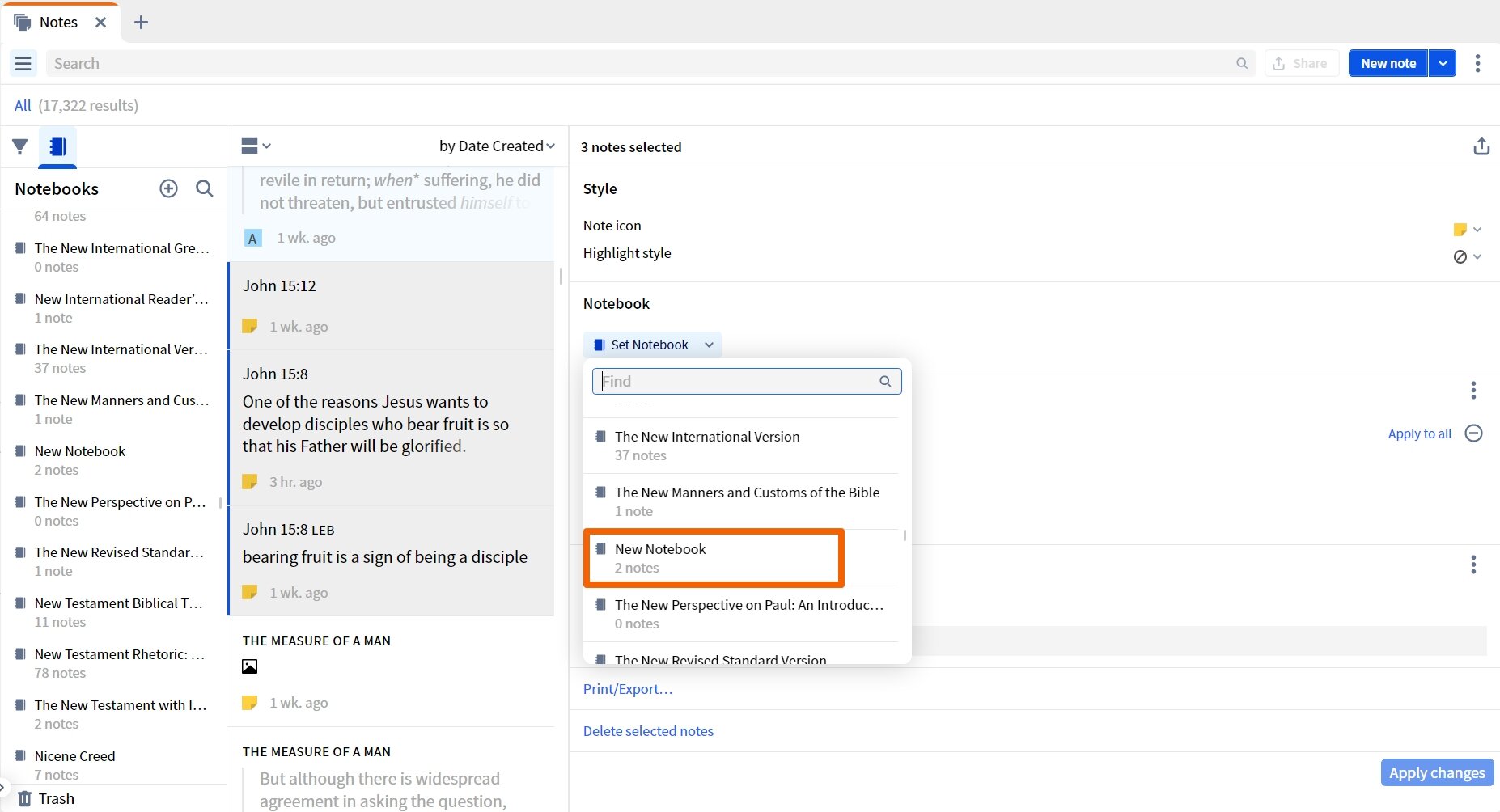Screen dimensions: 1500x812
Task: Open the upper section kebab menu
Action: [1473, 391]
